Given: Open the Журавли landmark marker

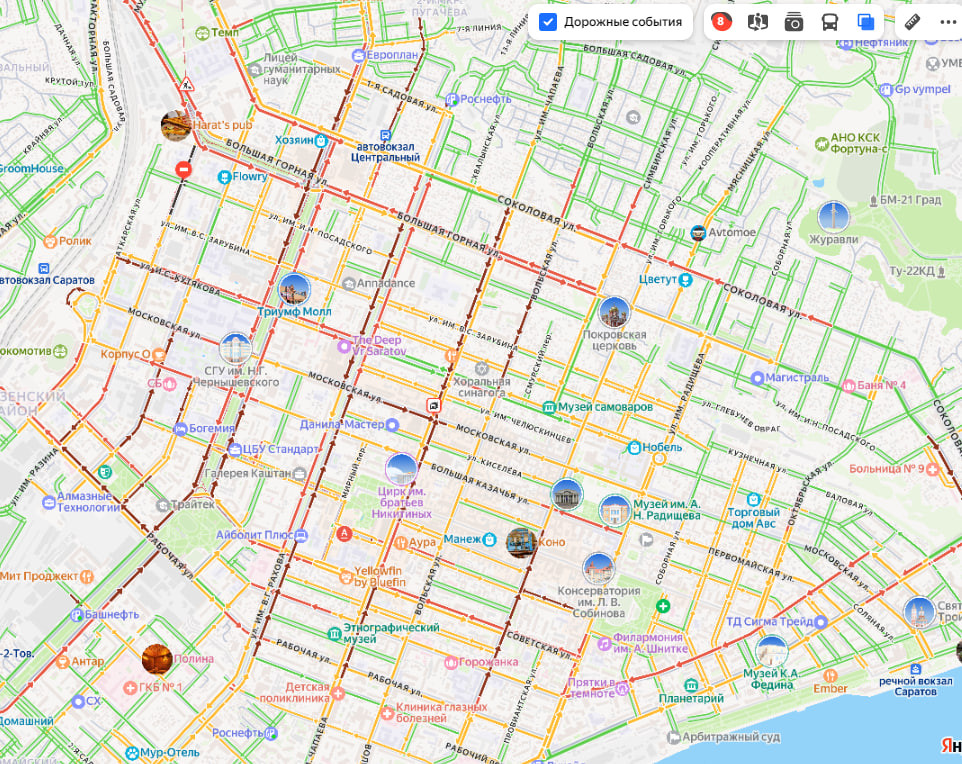Looking at the screenshot, I should 833,217.
